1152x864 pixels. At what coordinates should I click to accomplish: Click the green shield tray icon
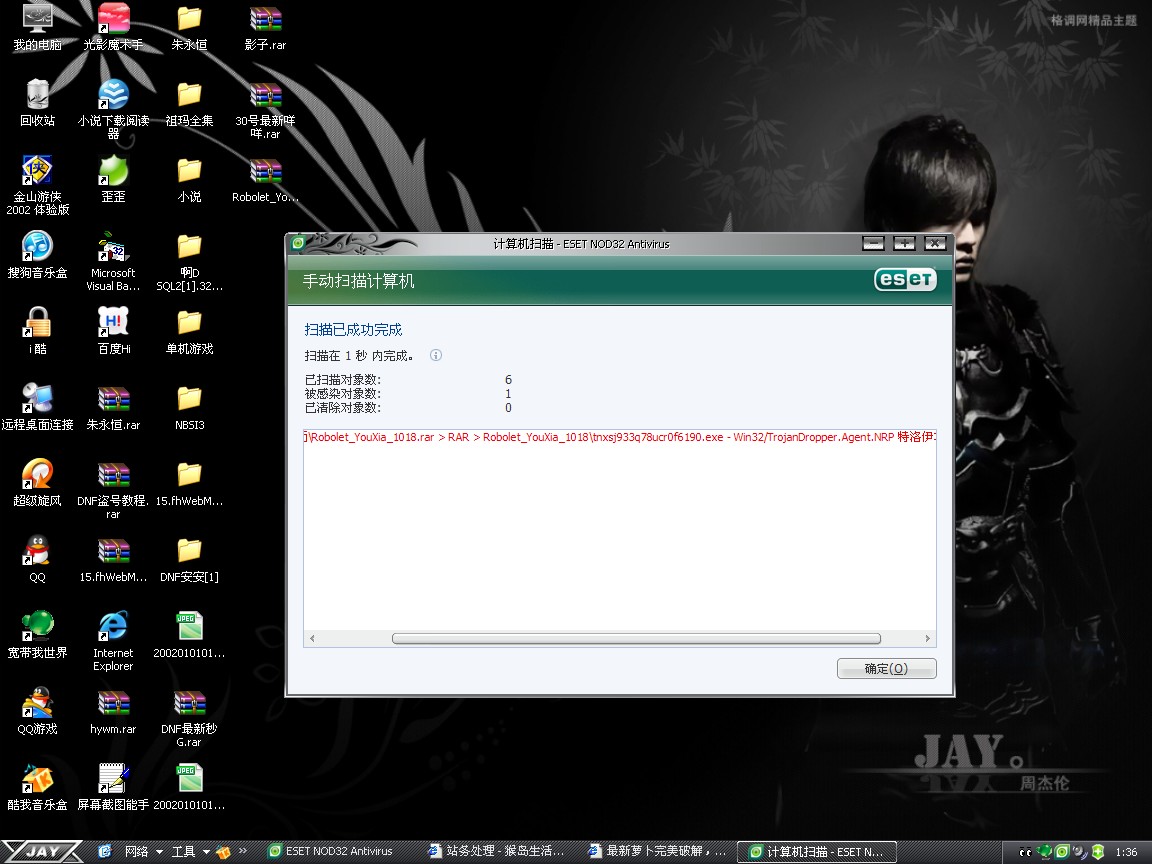(x=1098, y=852)
